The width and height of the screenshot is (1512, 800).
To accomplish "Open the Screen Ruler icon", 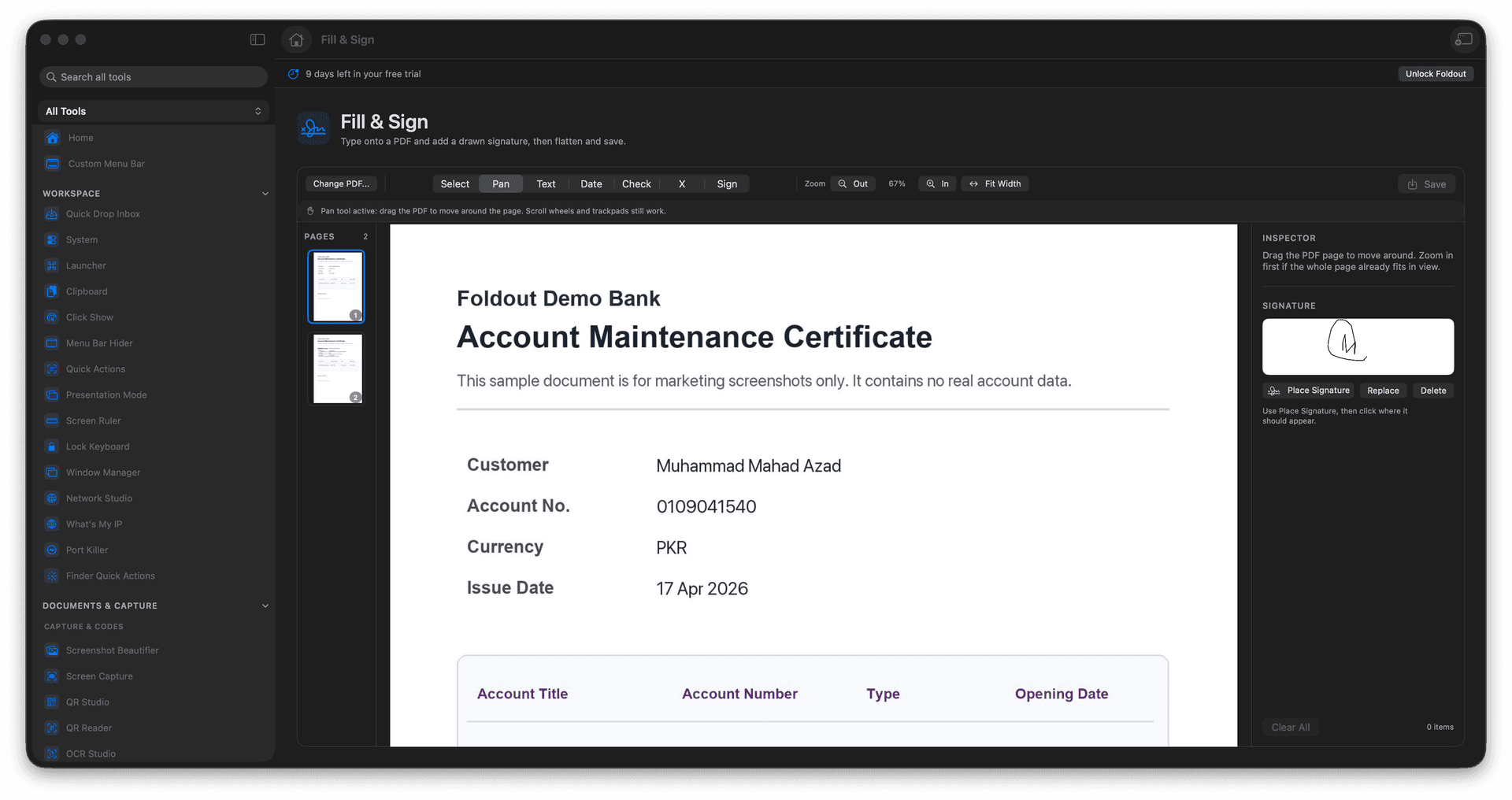I will click(51, 421).
